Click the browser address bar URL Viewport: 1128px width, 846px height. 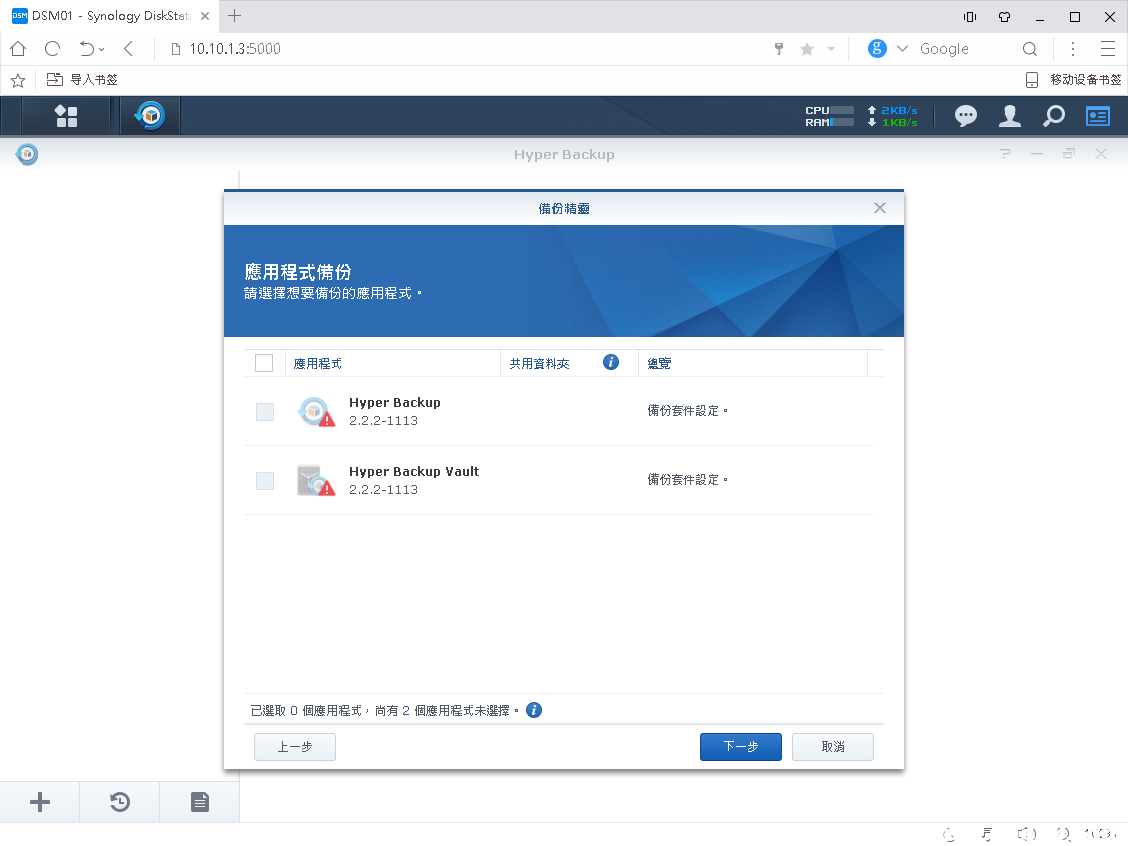tap(235, 49)
